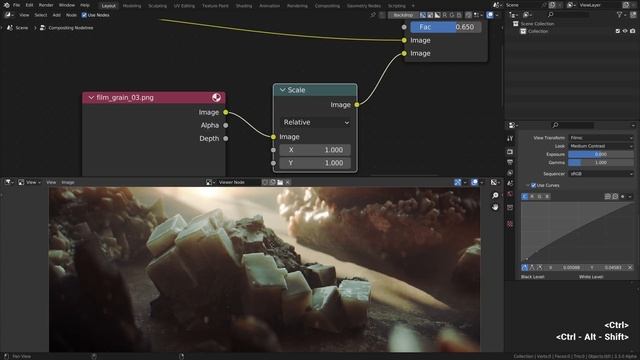Screen dimensions: 640x360
Task: Toggle the image editor gizmo button
Action: pos(458,182)
